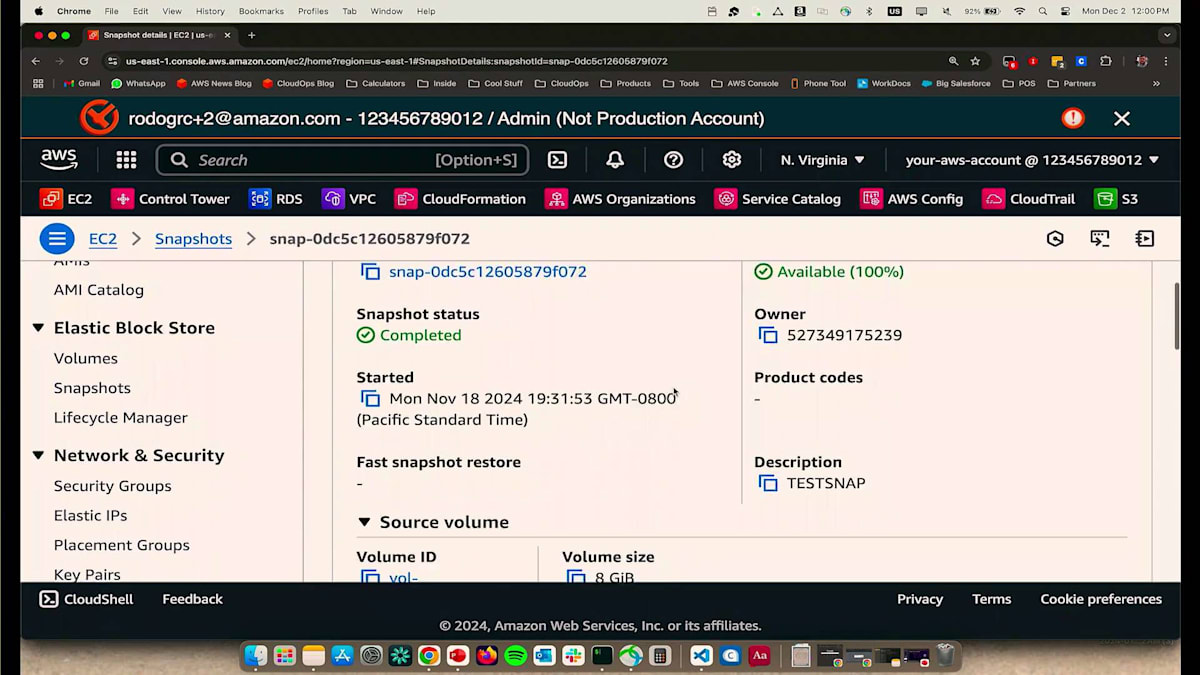Show all Chrome bookmarks with the chevron
Screen dimensions: 1200x675
click(x=1156, y=84)
